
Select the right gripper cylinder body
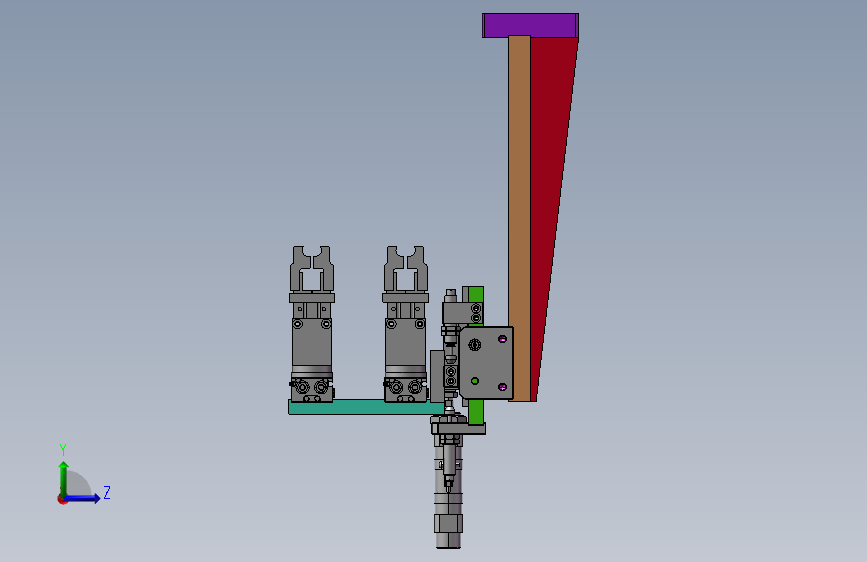pyautogui.click(x=405, y=343)
